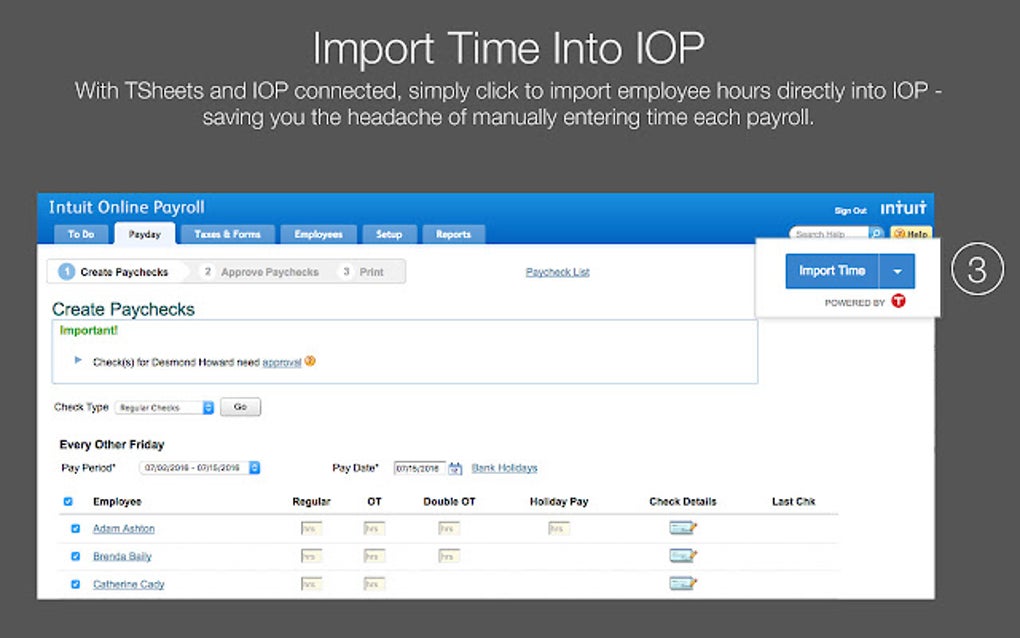Viewport: 1020px width, 638px height.
Task: Uncheck Adam Ashton's row checkbox
Action: pyautogui.click(x=77, y=528)
